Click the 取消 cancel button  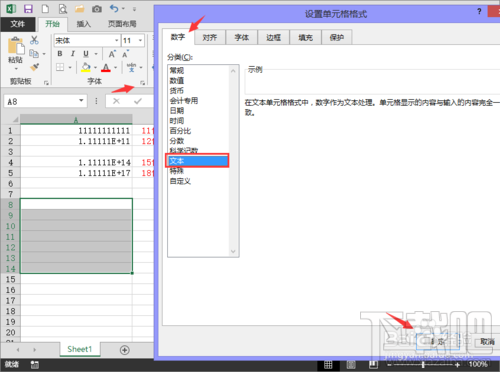pyautogui.click(x=487, y=341)
